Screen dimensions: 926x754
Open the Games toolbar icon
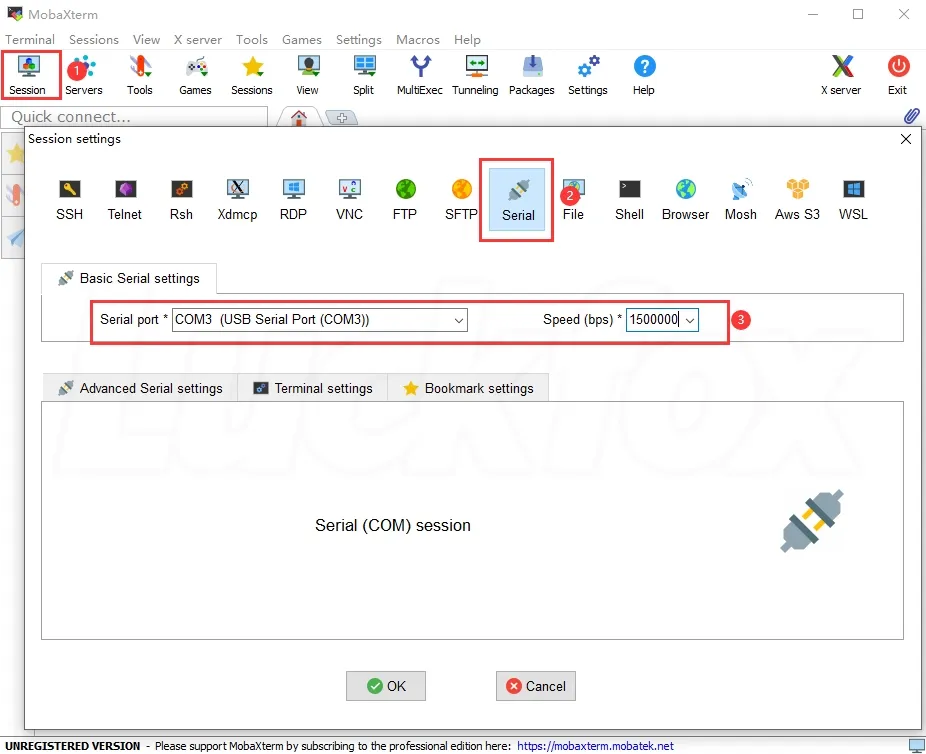tap(195, 74)
